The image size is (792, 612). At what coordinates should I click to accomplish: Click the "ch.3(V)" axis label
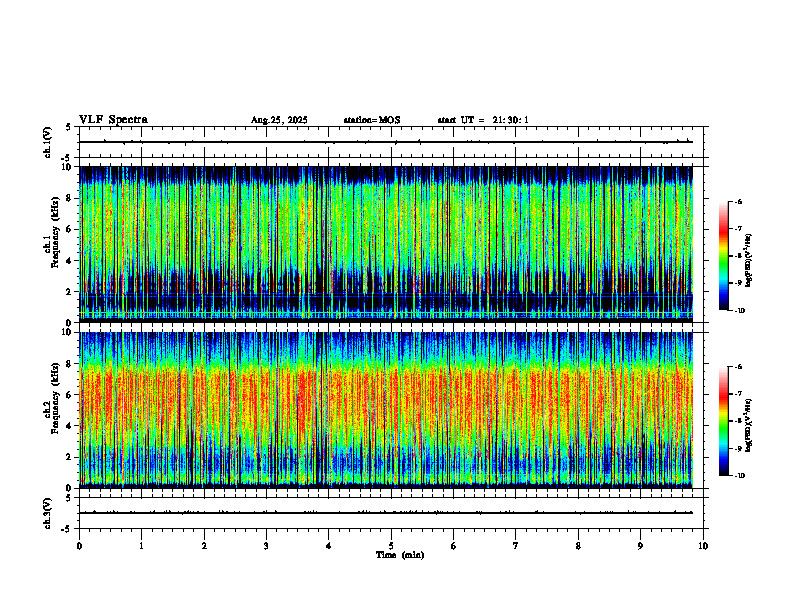point(48,513)
